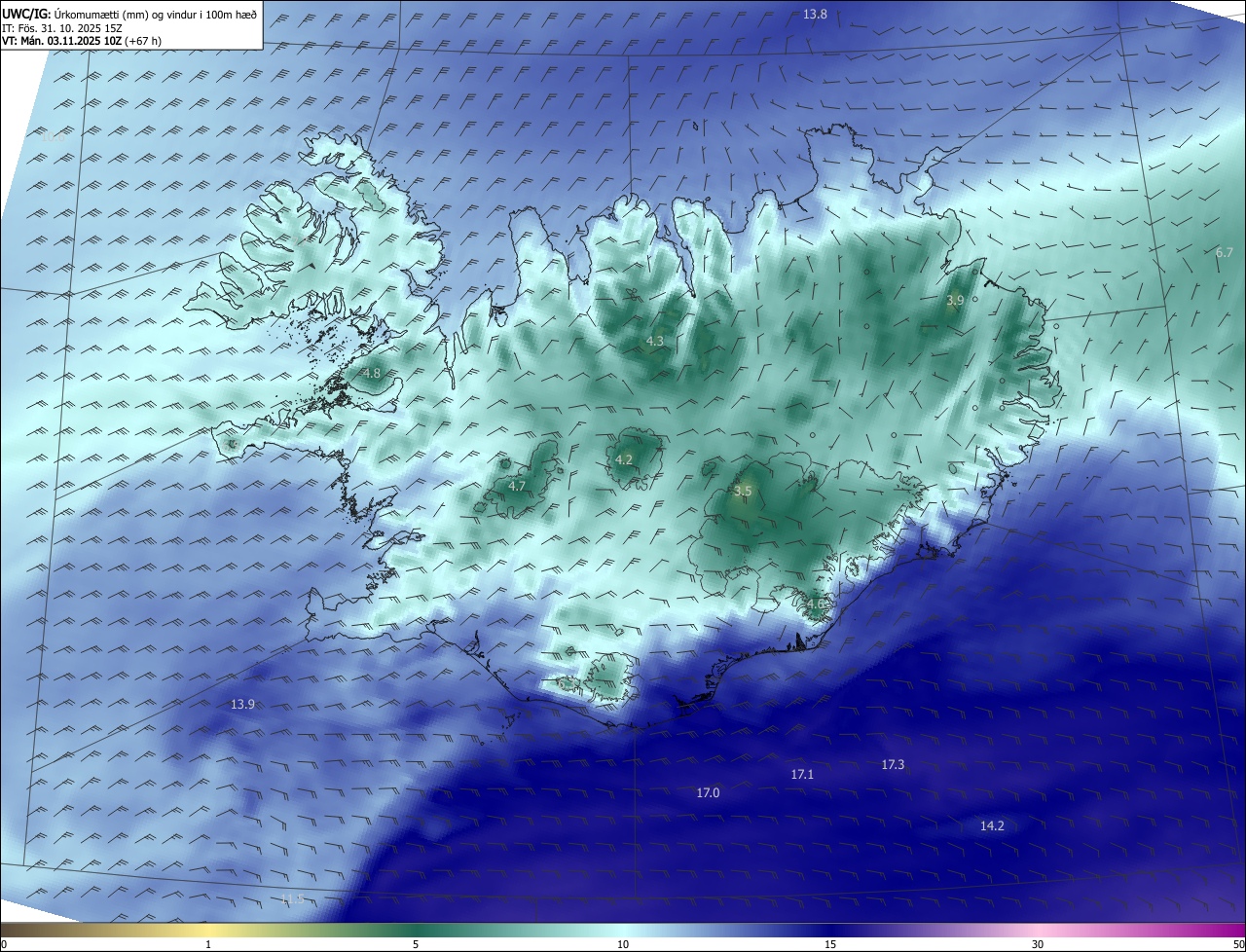Click the 4.3 value label on the map
The width and height of the screenshot is (1246, 952).
[x=655, y=341]
